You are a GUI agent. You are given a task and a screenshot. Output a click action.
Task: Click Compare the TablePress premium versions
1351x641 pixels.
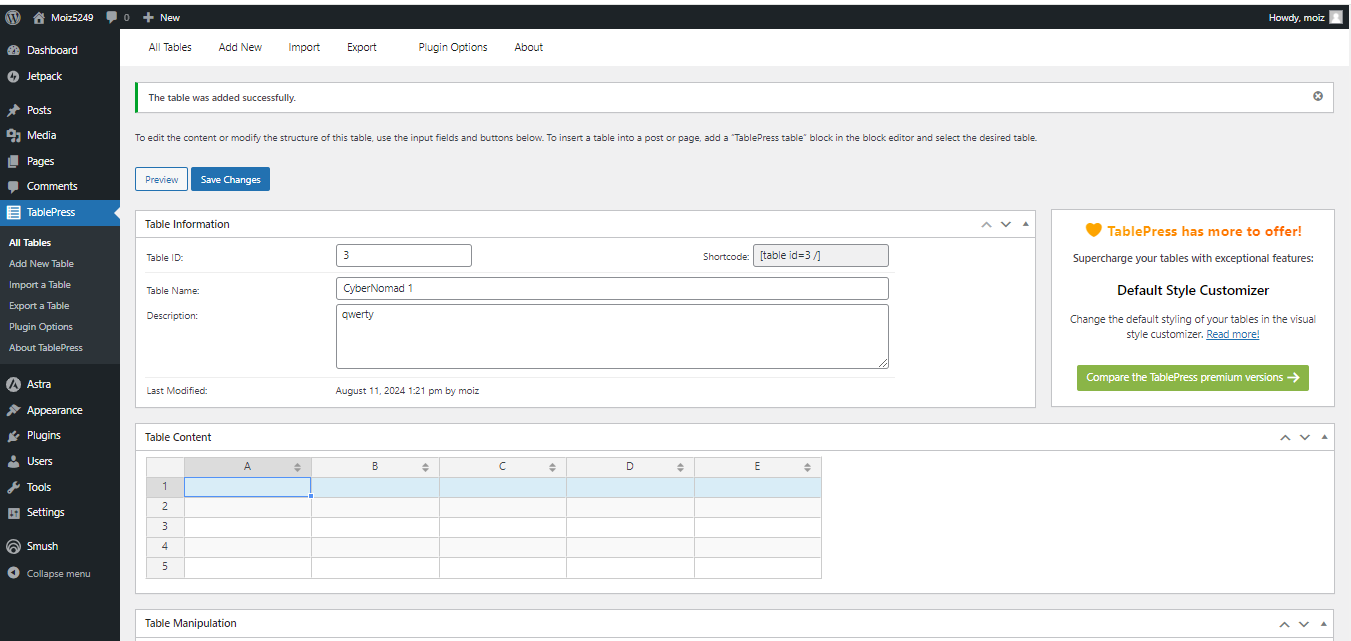tap(1192, 378)
